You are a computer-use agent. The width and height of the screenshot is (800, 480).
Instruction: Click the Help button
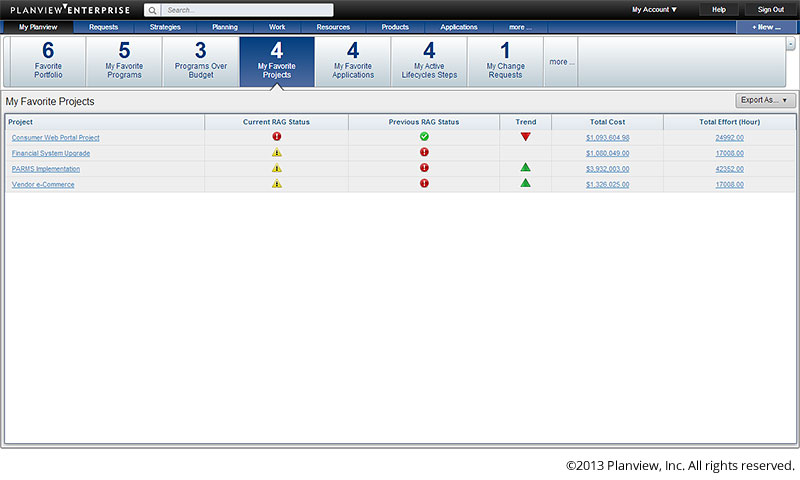[719, 10]
